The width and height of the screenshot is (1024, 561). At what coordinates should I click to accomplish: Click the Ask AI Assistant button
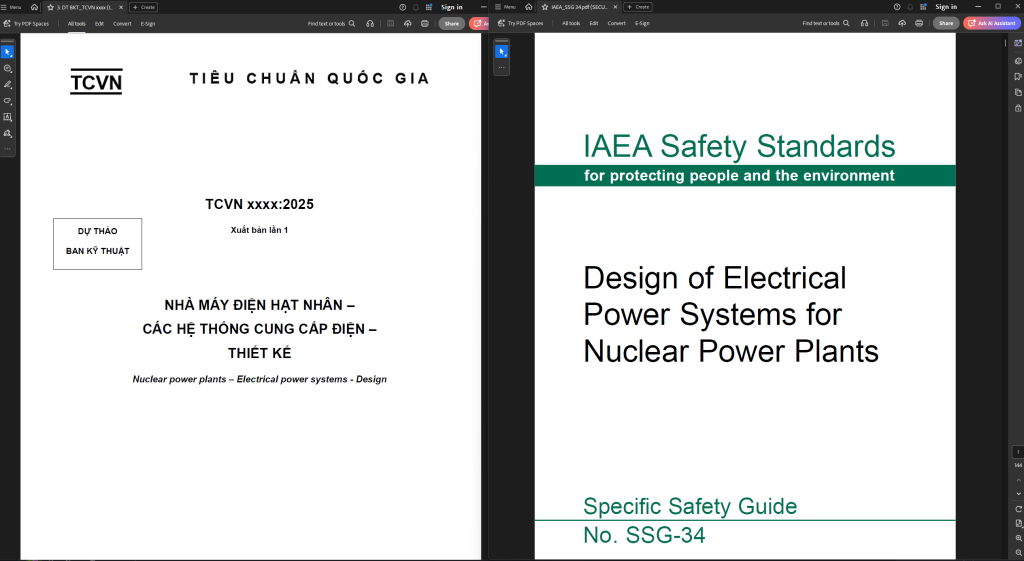click(991, 23)
